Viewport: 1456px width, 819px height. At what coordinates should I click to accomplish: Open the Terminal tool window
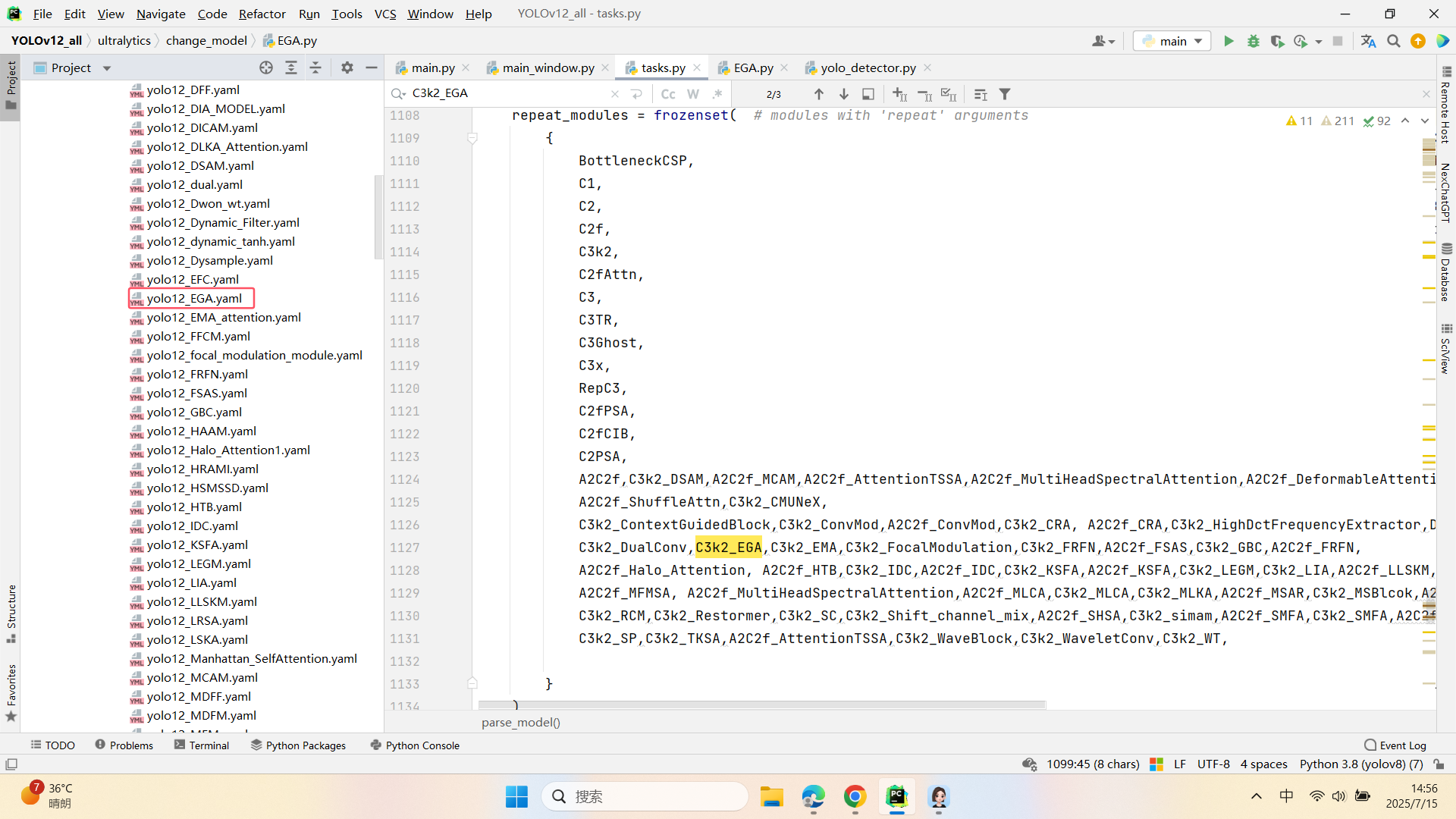pos(202,745)
